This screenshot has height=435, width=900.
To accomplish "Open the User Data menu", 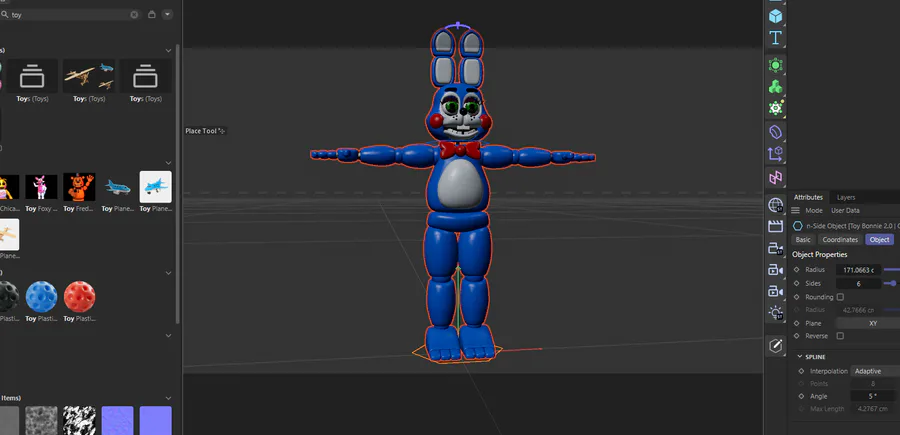I will coord(845,211).
